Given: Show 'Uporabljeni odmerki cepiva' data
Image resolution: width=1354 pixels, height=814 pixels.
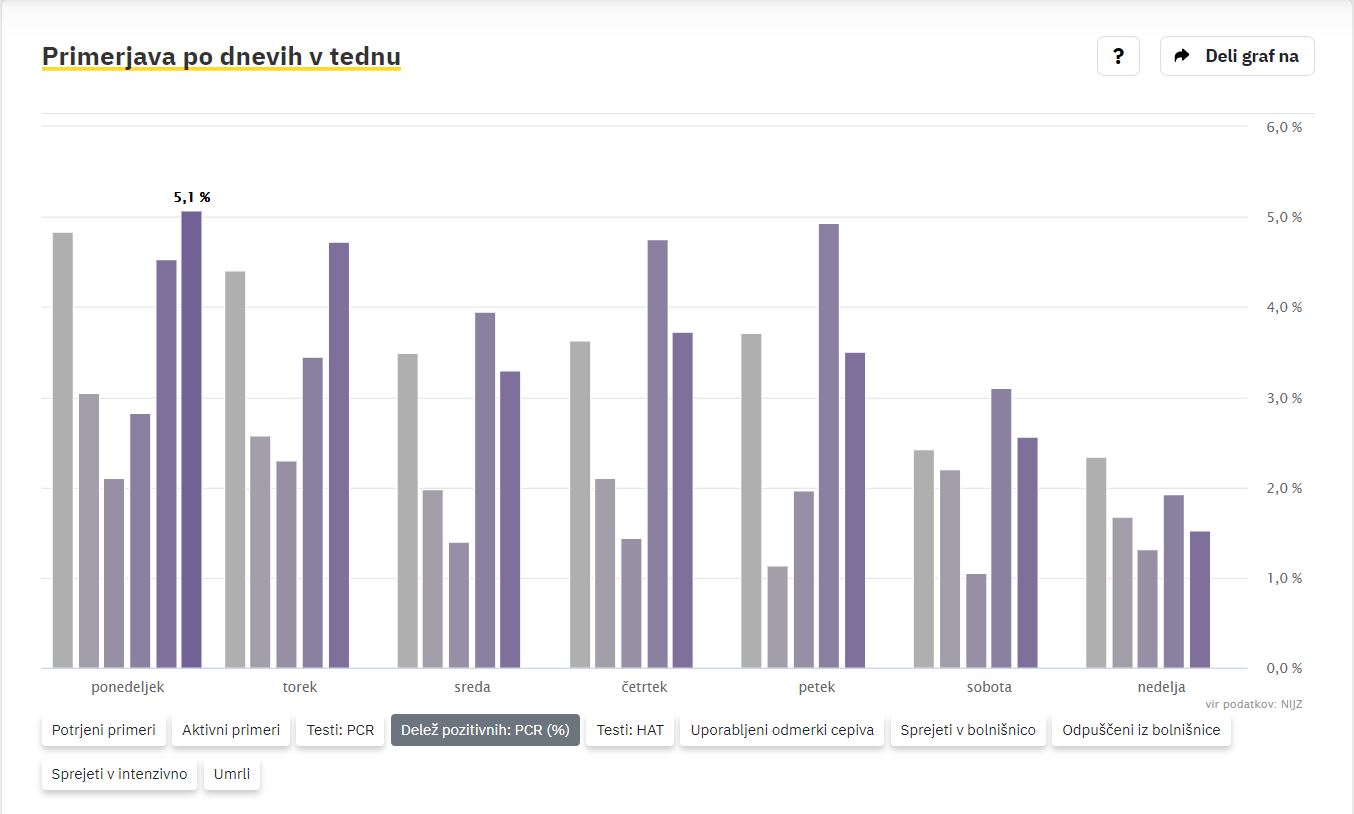Looking at the screenshot, I should pos(782,730).
